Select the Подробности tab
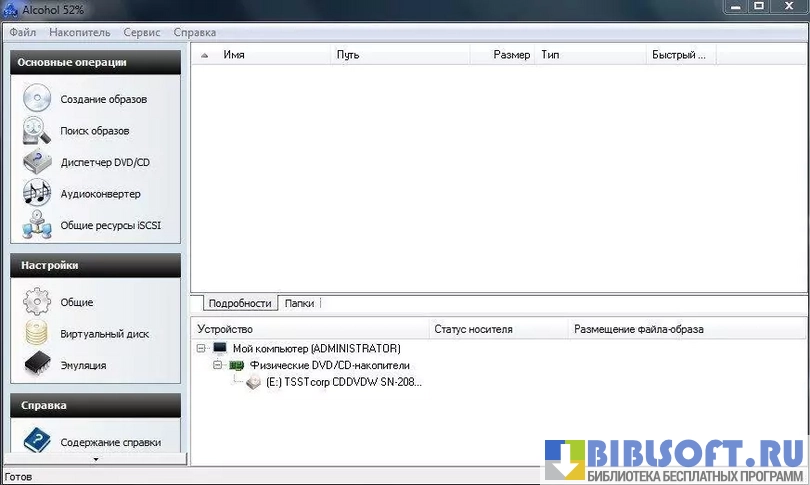This screenshot has width=810, height=485. [240, 303]
